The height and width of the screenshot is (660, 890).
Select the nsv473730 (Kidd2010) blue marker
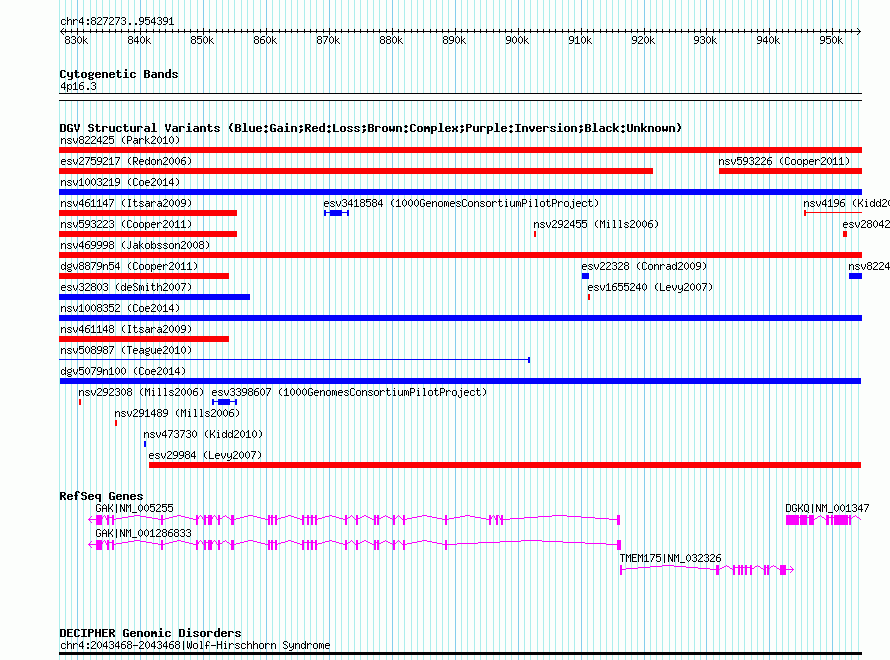tap(145, 444)
